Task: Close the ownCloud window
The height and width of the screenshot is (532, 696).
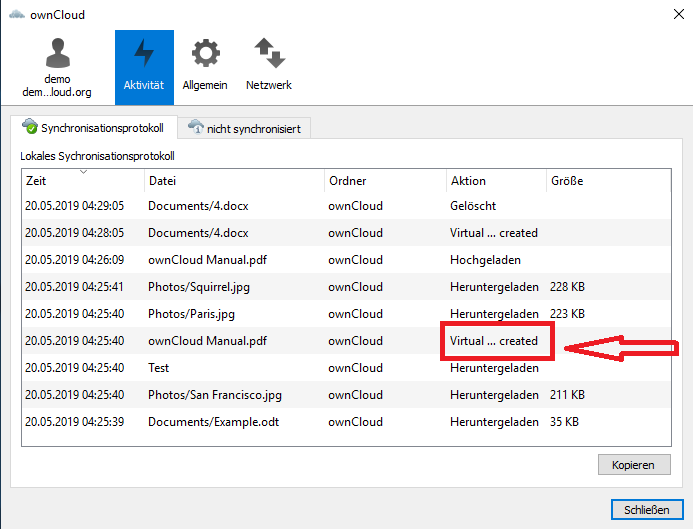Action: pyautogui.click(x=679, y=14)
